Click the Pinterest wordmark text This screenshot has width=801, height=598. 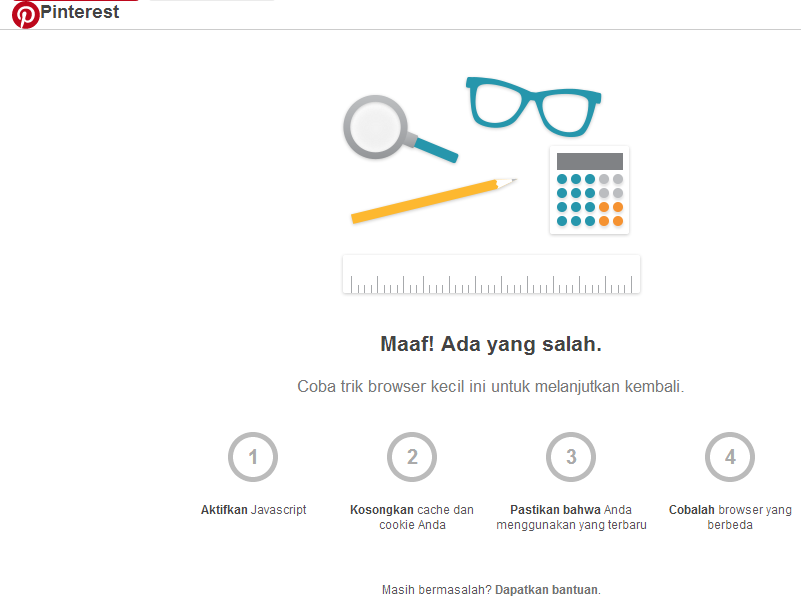click(80, 12)
